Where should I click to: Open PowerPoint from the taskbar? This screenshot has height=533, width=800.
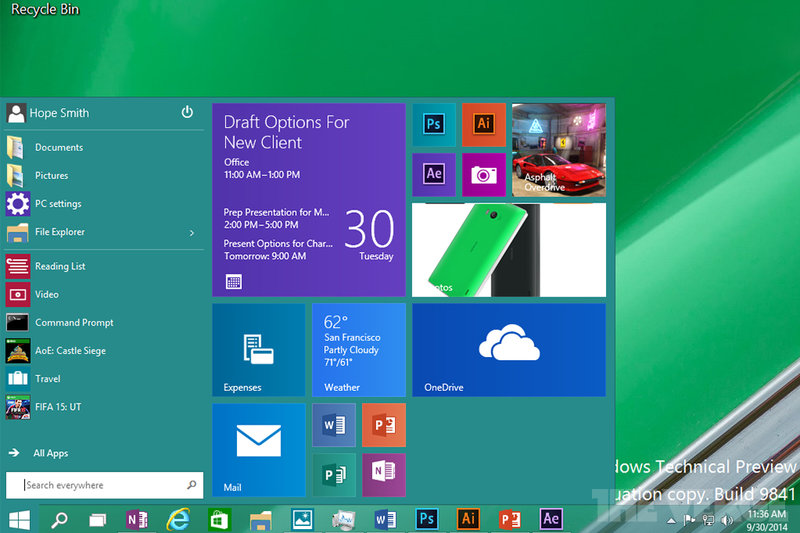[509, 520]
